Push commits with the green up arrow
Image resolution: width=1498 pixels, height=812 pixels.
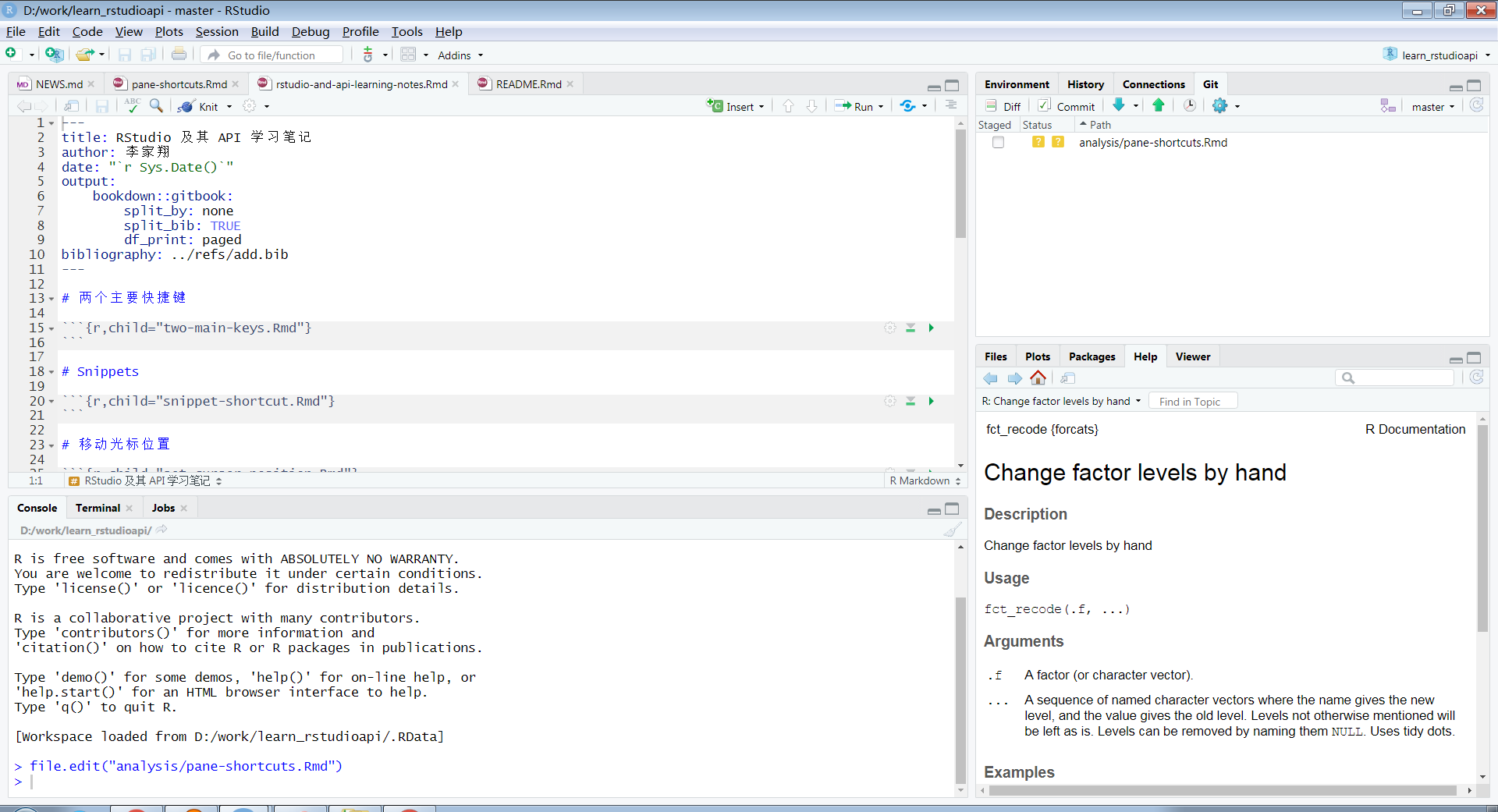(1159, 105)
